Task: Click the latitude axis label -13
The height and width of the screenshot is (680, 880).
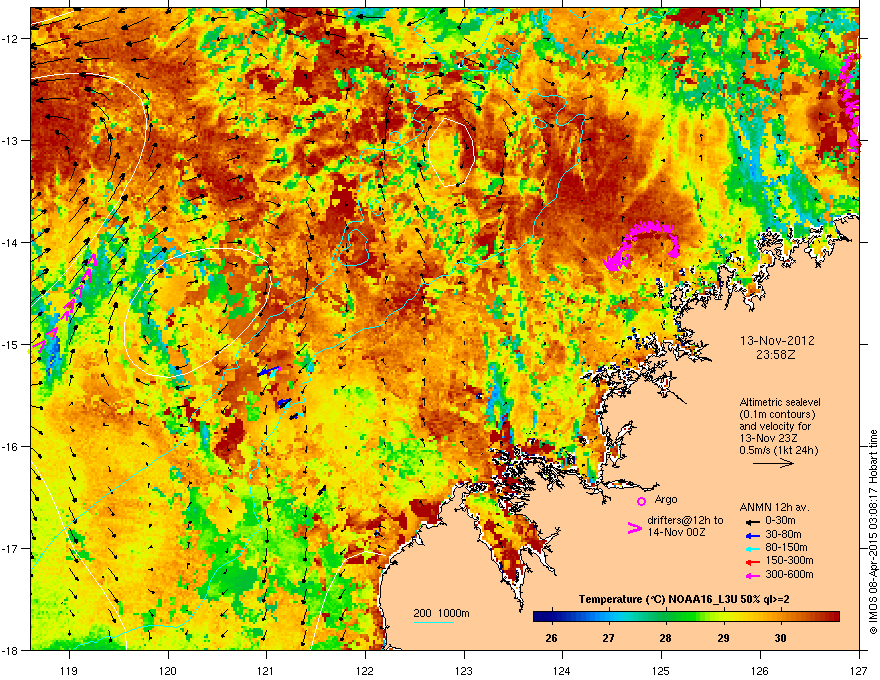Action: [11, 141]
